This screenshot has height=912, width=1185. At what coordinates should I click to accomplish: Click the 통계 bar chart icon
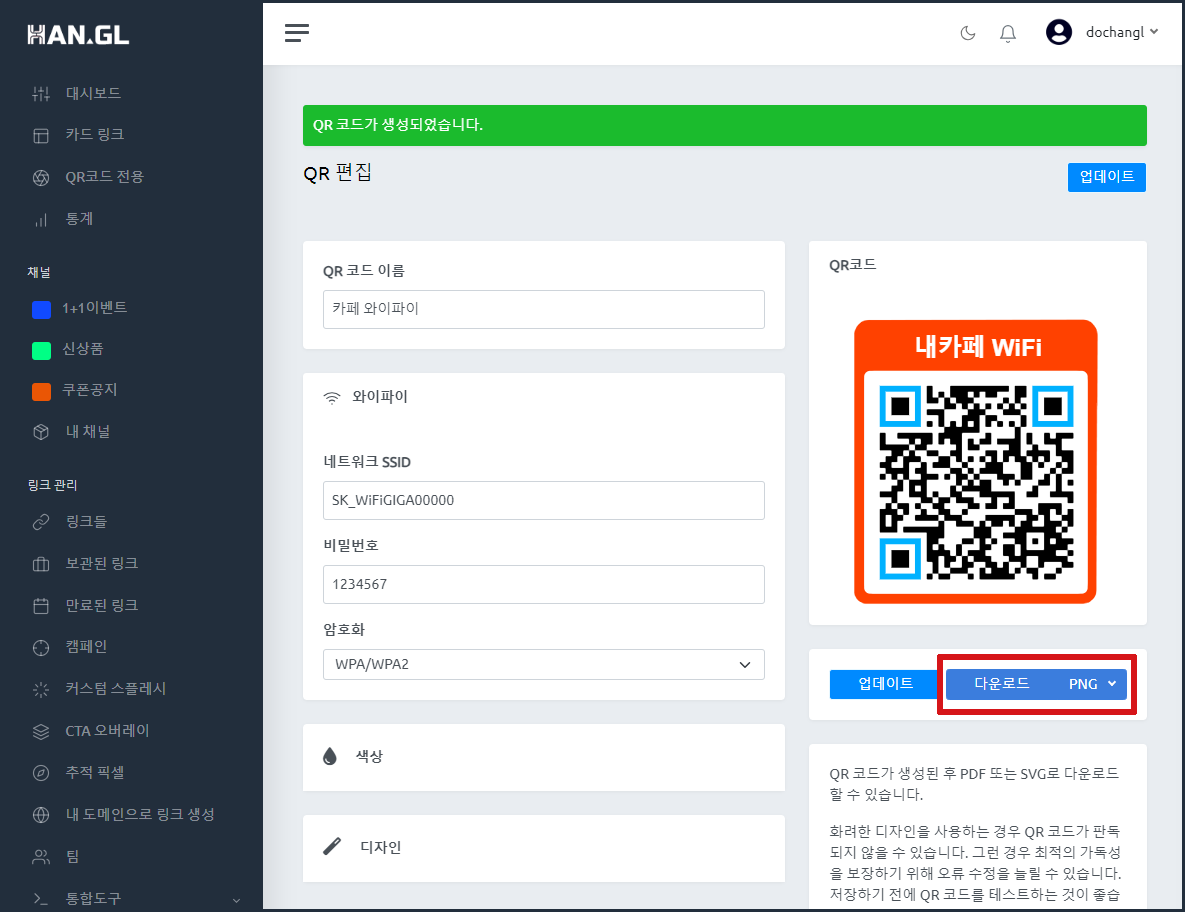(x=41, y=220)
